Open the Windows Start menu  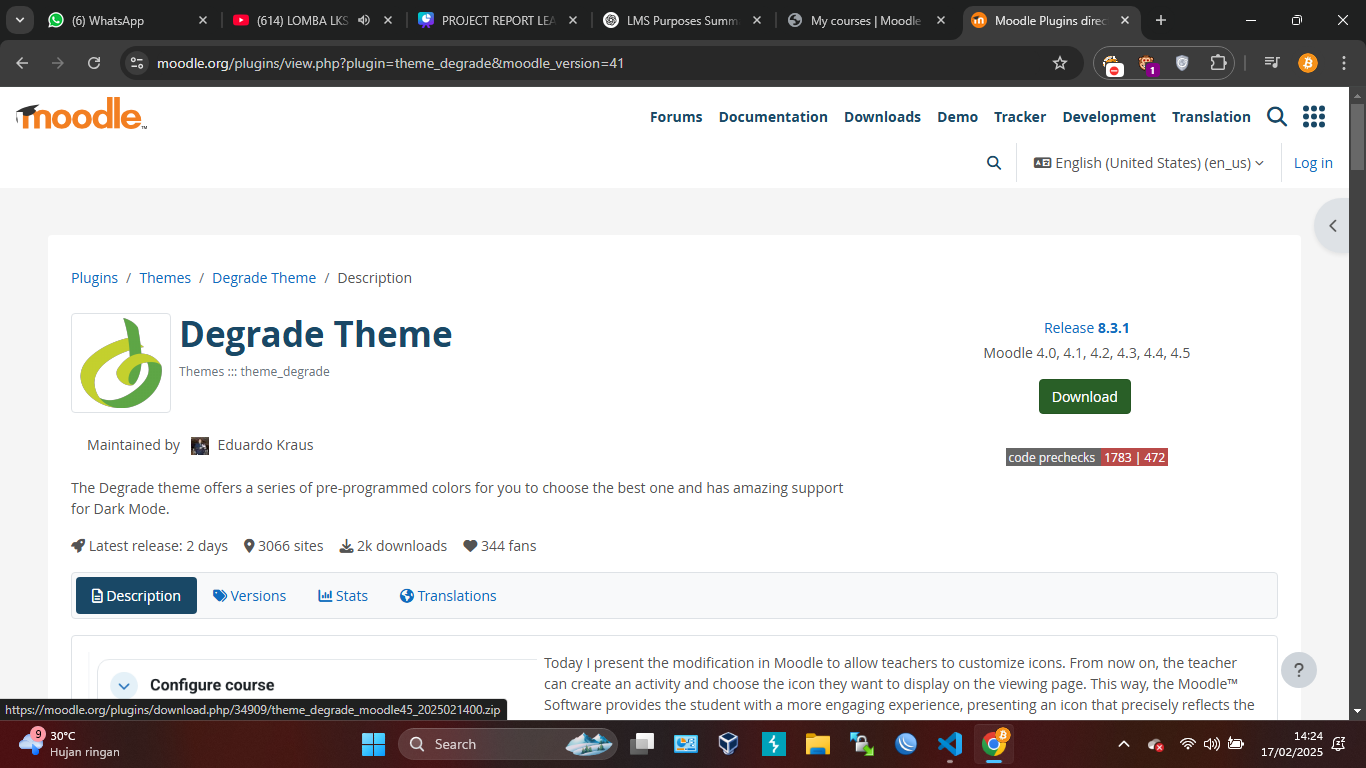click(x=373, y=744)
